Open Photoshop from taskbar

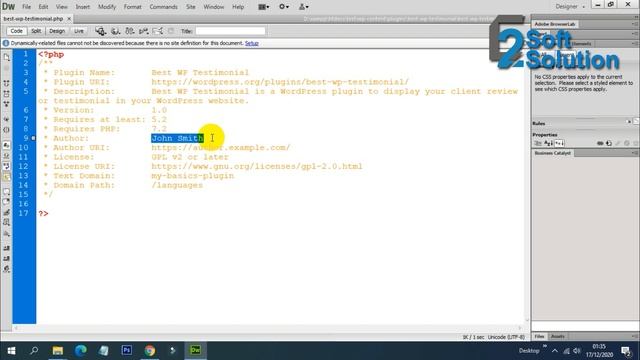point(127,350)
